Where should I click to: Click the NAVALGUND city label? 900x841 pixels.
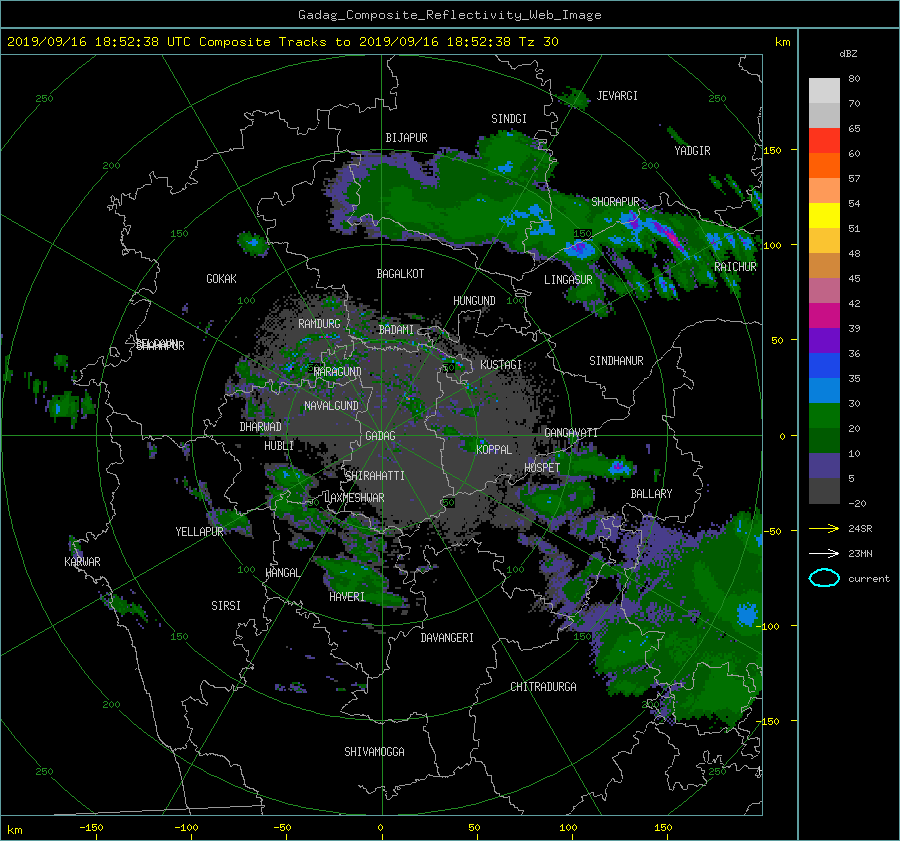point(331,406)
